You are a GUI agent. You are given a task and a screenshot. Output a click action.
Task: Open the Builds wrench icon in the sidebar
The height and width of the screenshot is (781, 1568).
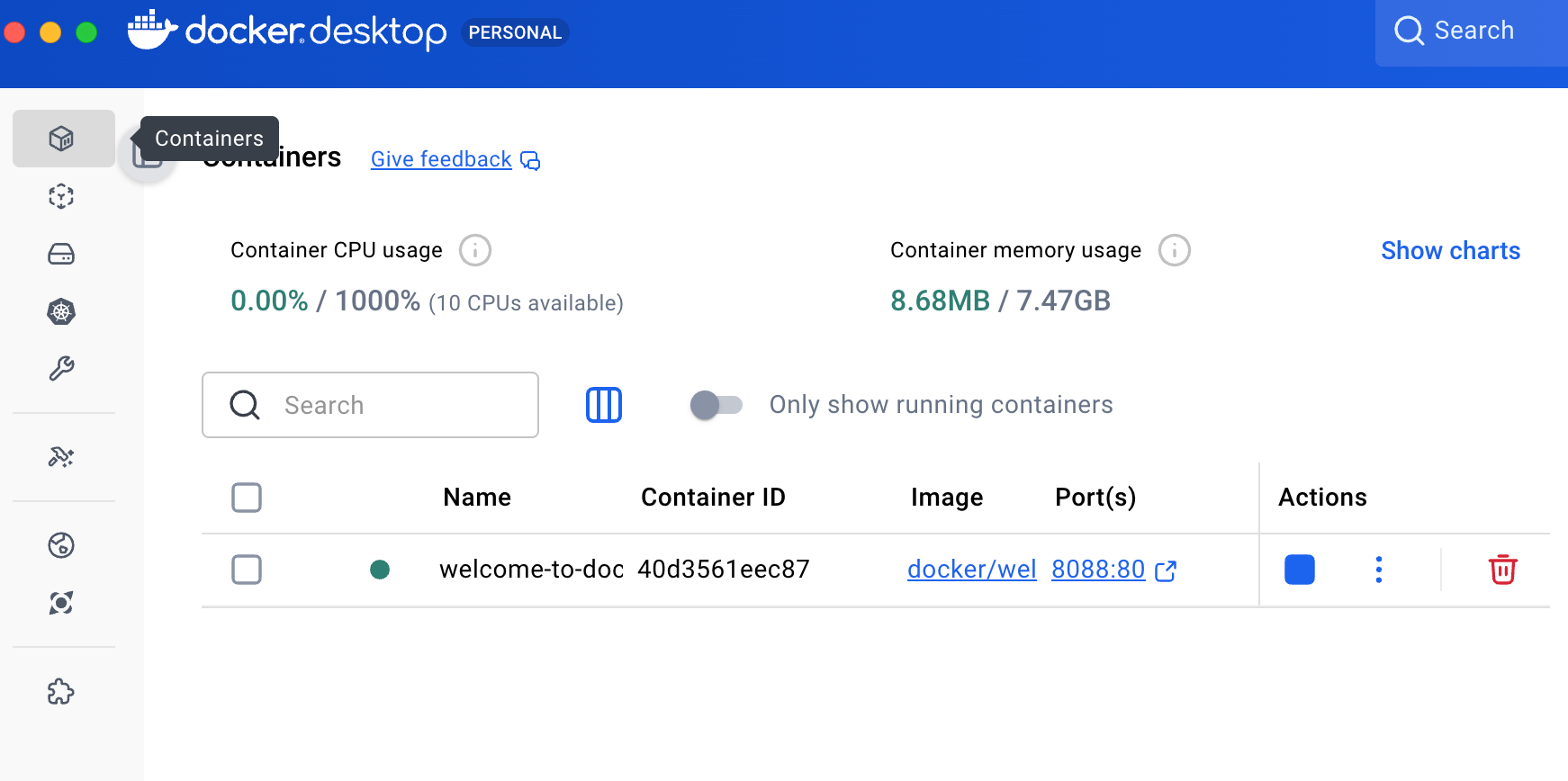pyautogui.click(x=61, y=369)
